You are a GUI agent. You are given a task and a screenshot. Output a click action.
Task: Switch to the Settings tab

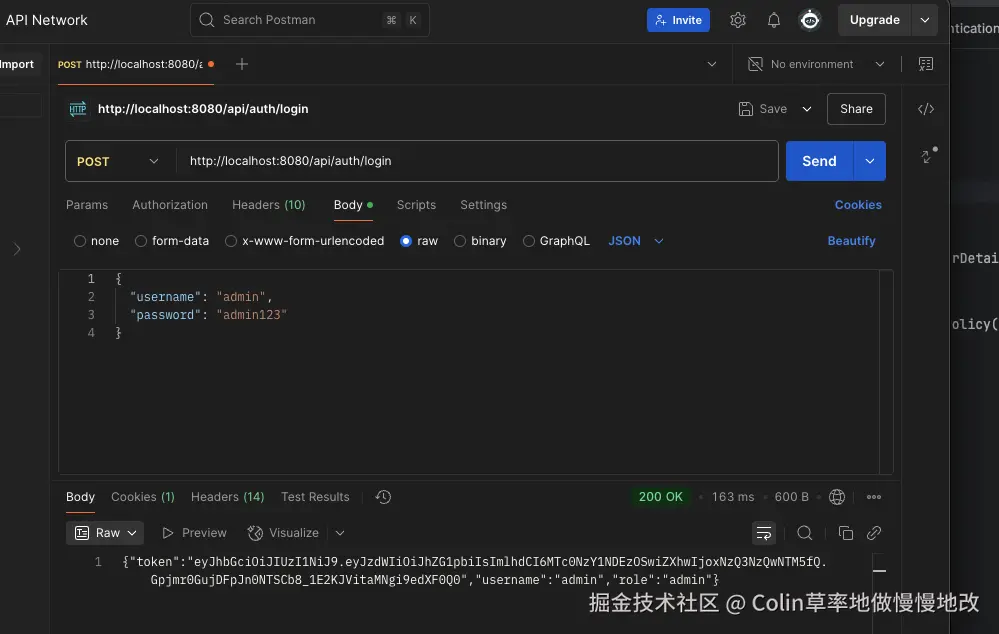pos(484,205)
